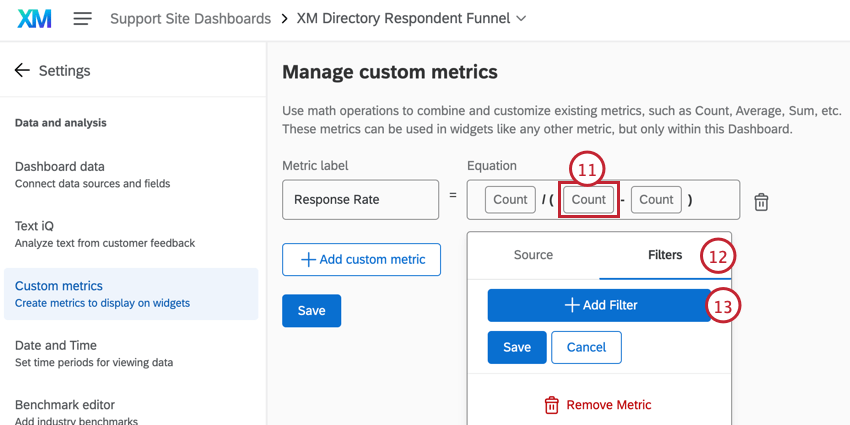
Task: Open Date and Time settings
Action: [56, 353]
